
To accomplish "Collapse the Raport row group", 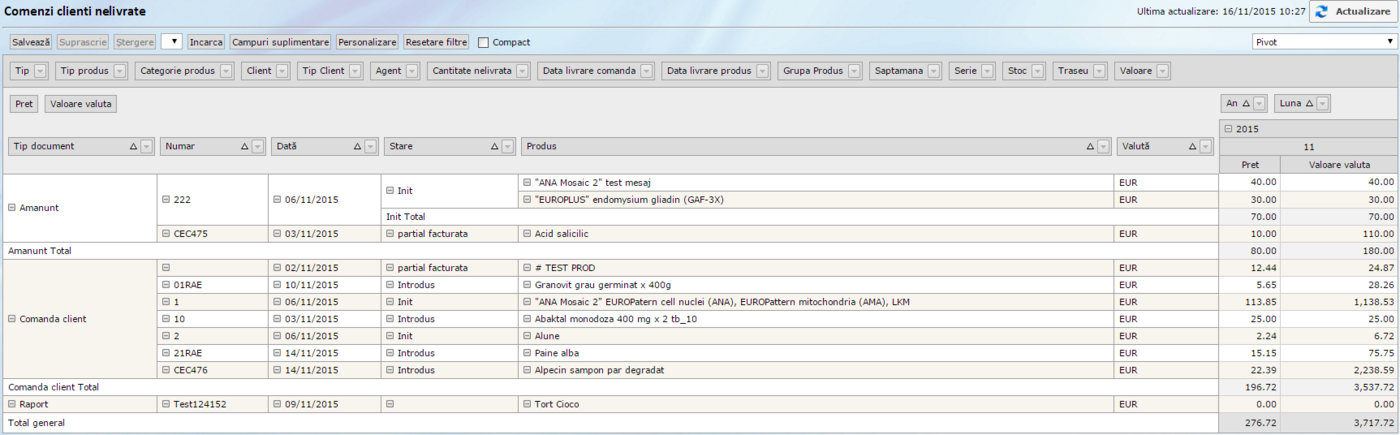I will [12, 405].
